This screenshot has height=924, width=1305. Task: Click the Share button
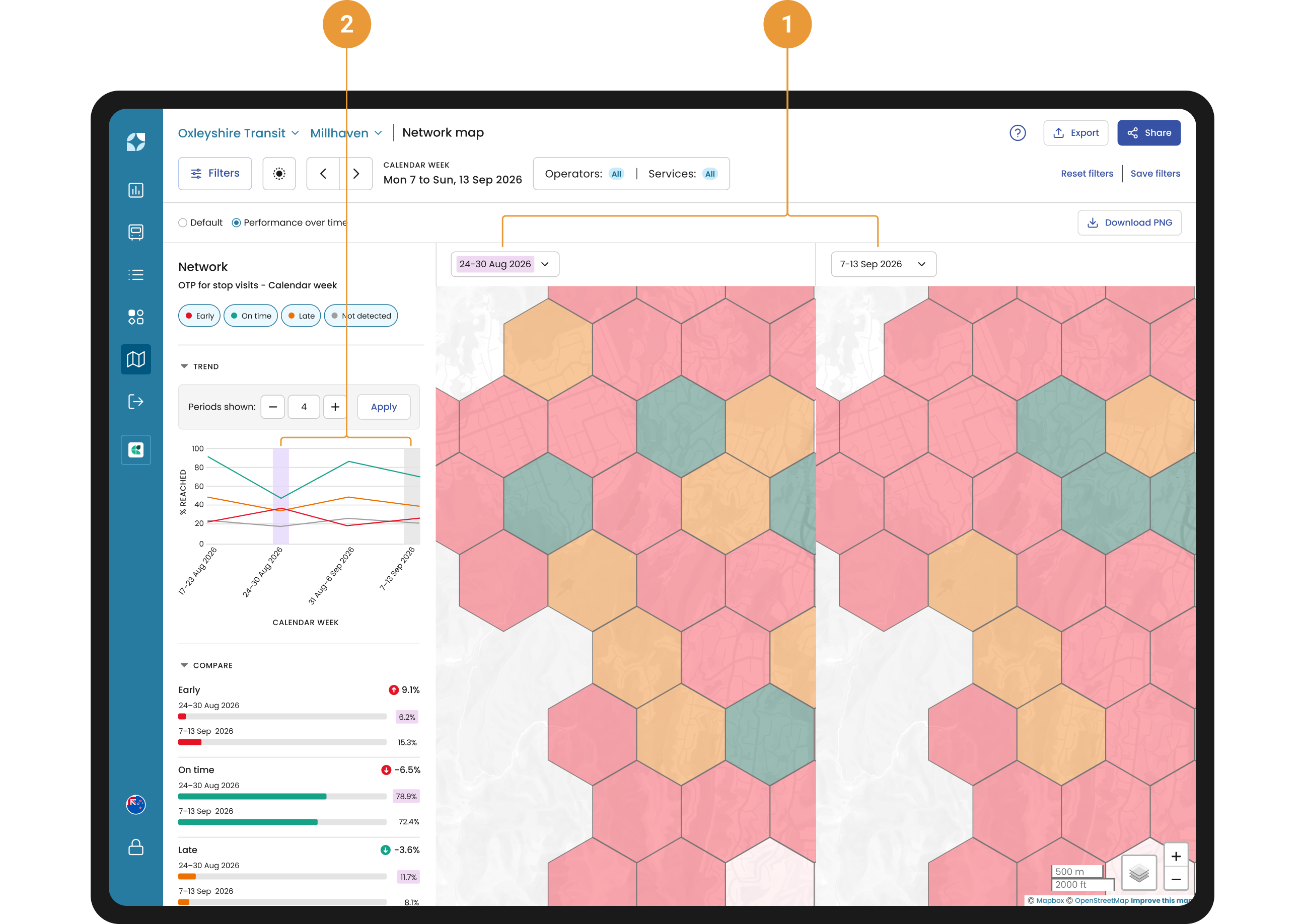pyautogui.click(x=1148, y=132)
